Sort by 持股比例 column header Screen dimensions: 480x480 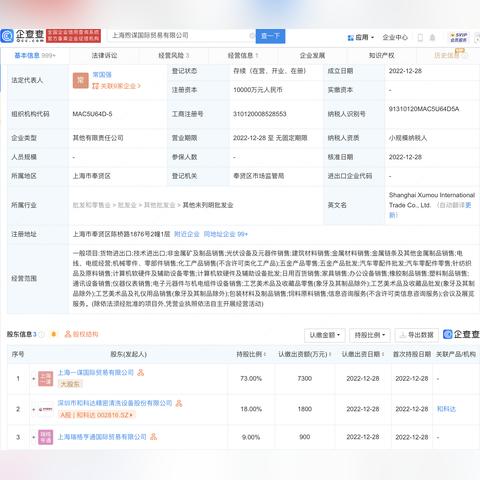point(251,354)
